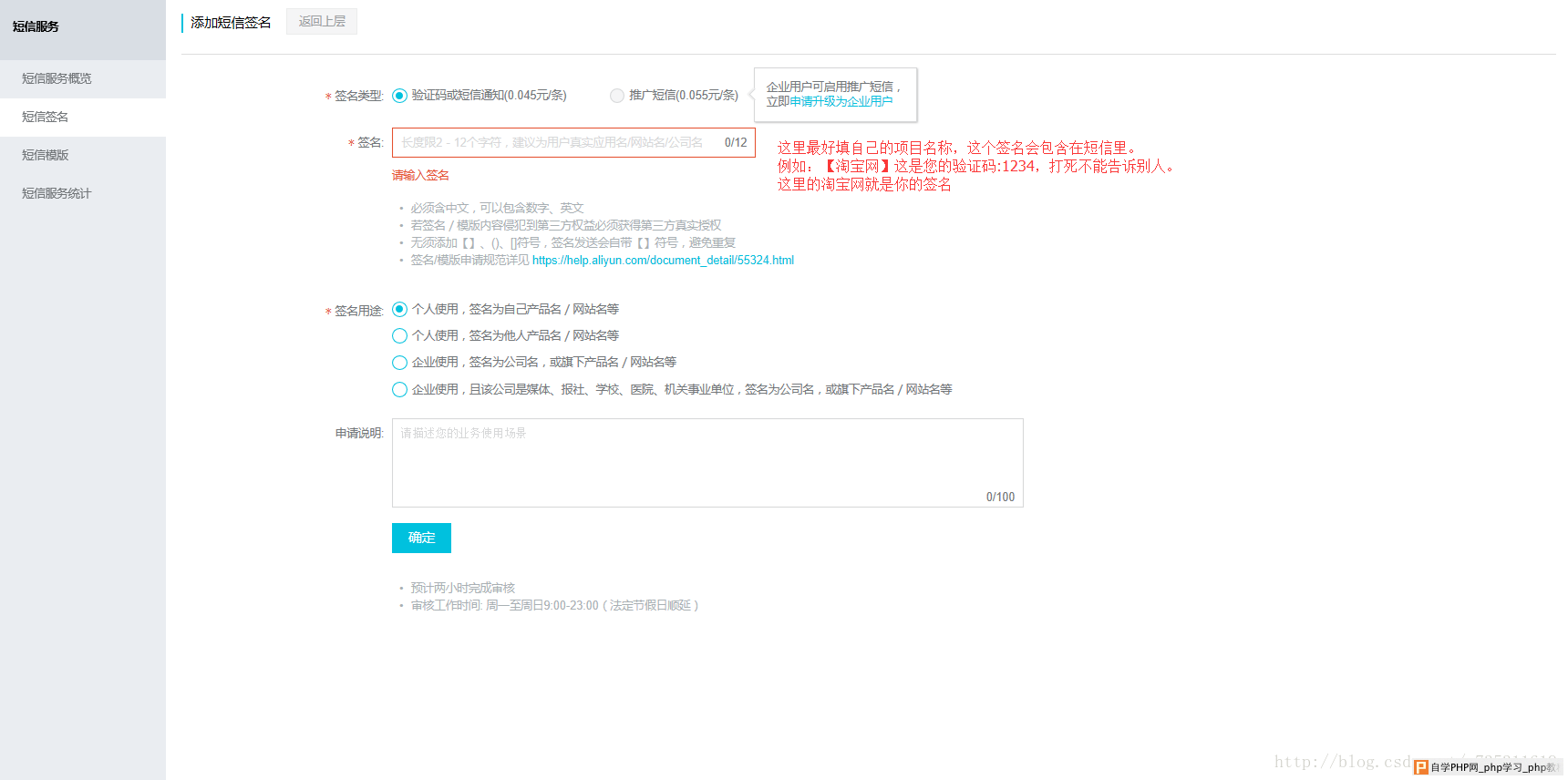This screenshot has width=1568, height=780.
Task: Select 验证码或短信通知 radio option
Action: tap(399, 96)
